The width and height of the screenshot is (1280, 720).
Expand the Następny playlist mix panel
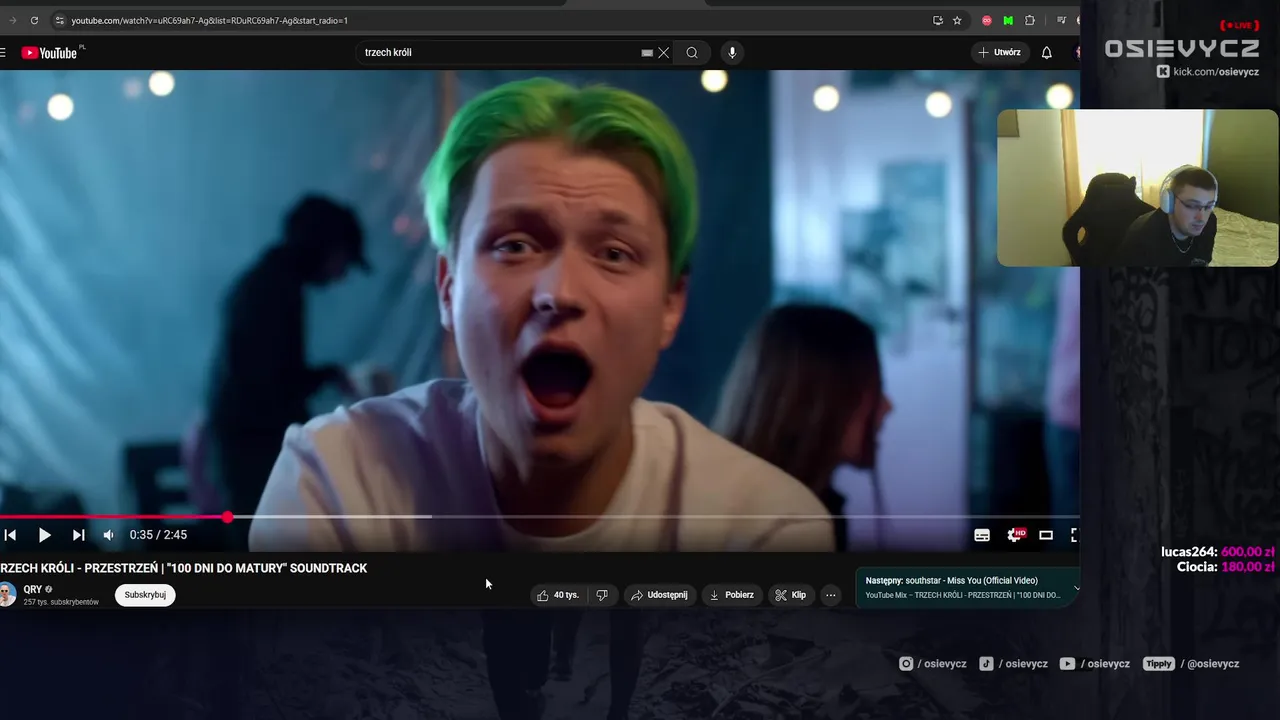pyautogui.click(x=1076, y=588)
